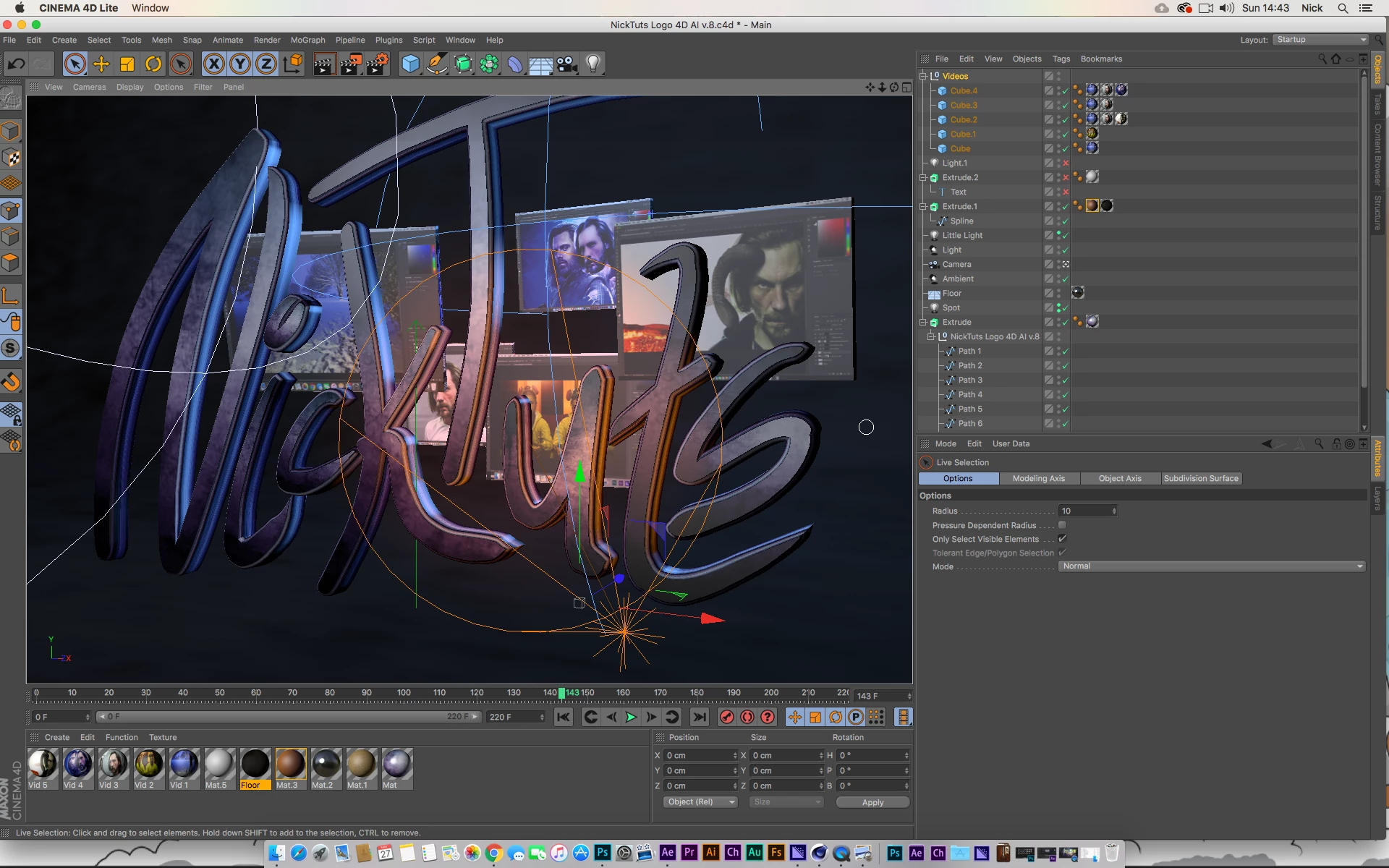The width and height of the screenshot is (1389, 868).
Task: Select the Floor material swatch
Action: [255, 765]
